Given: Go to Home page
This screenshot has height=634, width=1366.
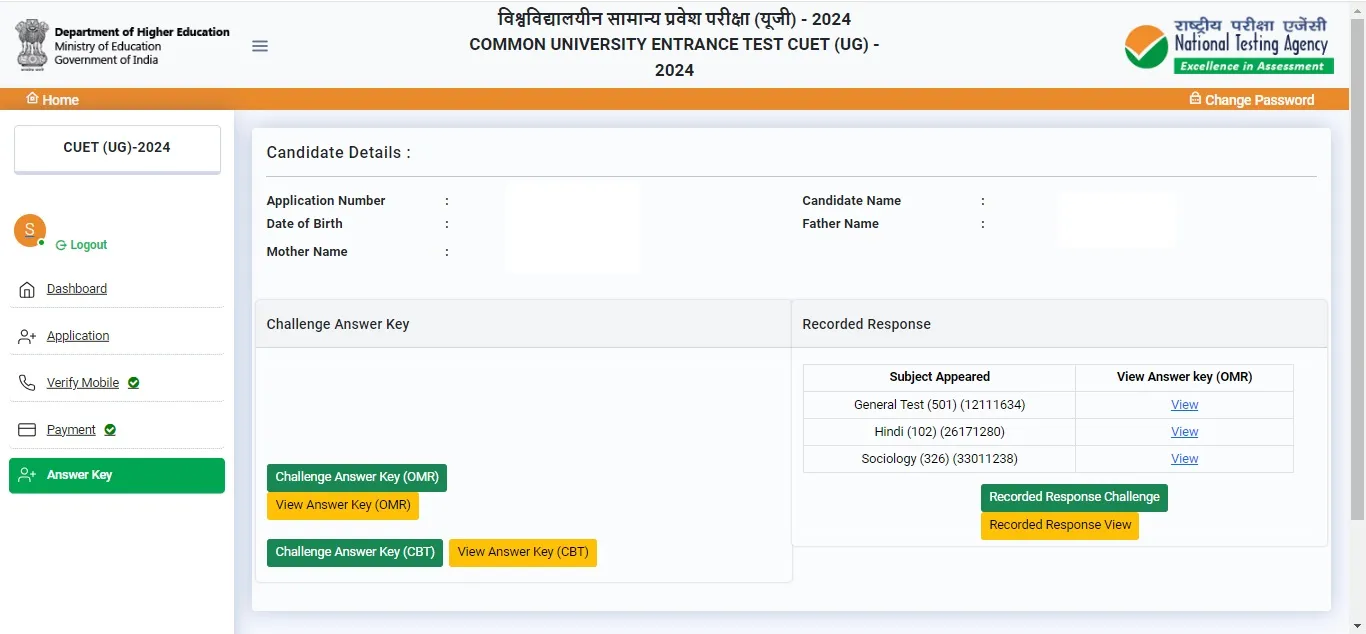Looking at the screenshot, I should click(x=52, y=99).
